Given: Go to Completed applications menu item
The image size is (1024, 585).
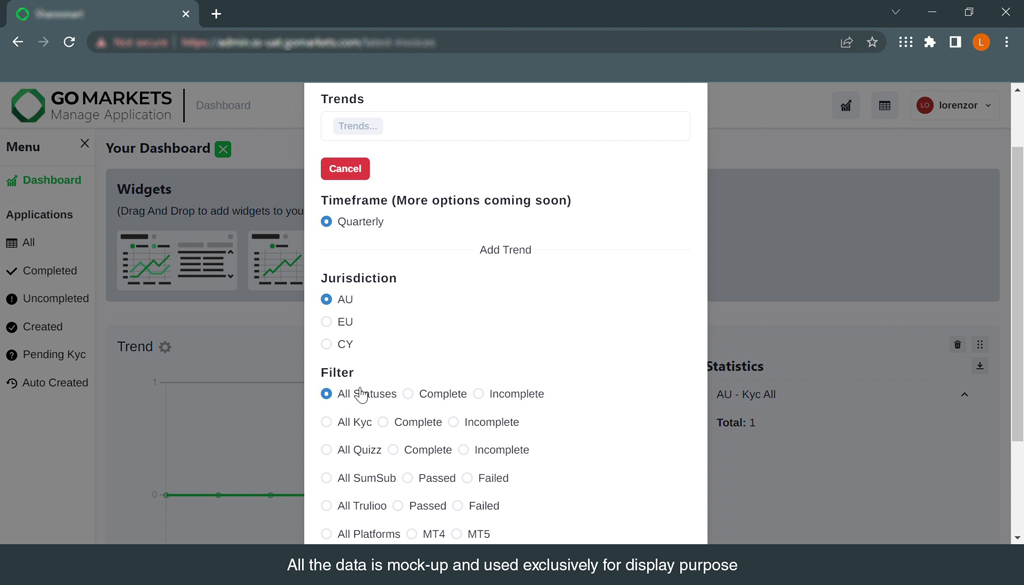Looking at the screenshot, I should [49, 271].
